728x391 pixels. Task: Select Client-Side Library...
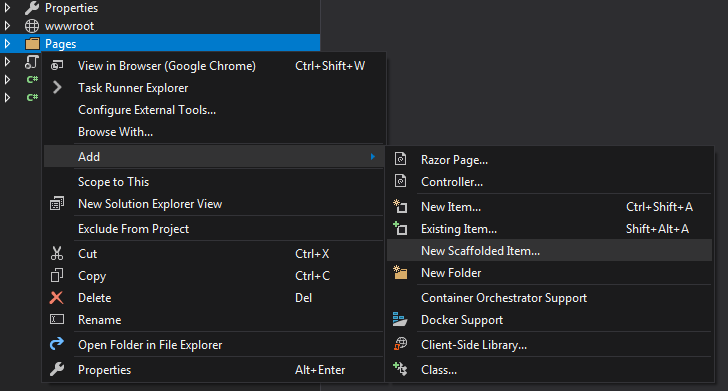click(x=549, y=345)
